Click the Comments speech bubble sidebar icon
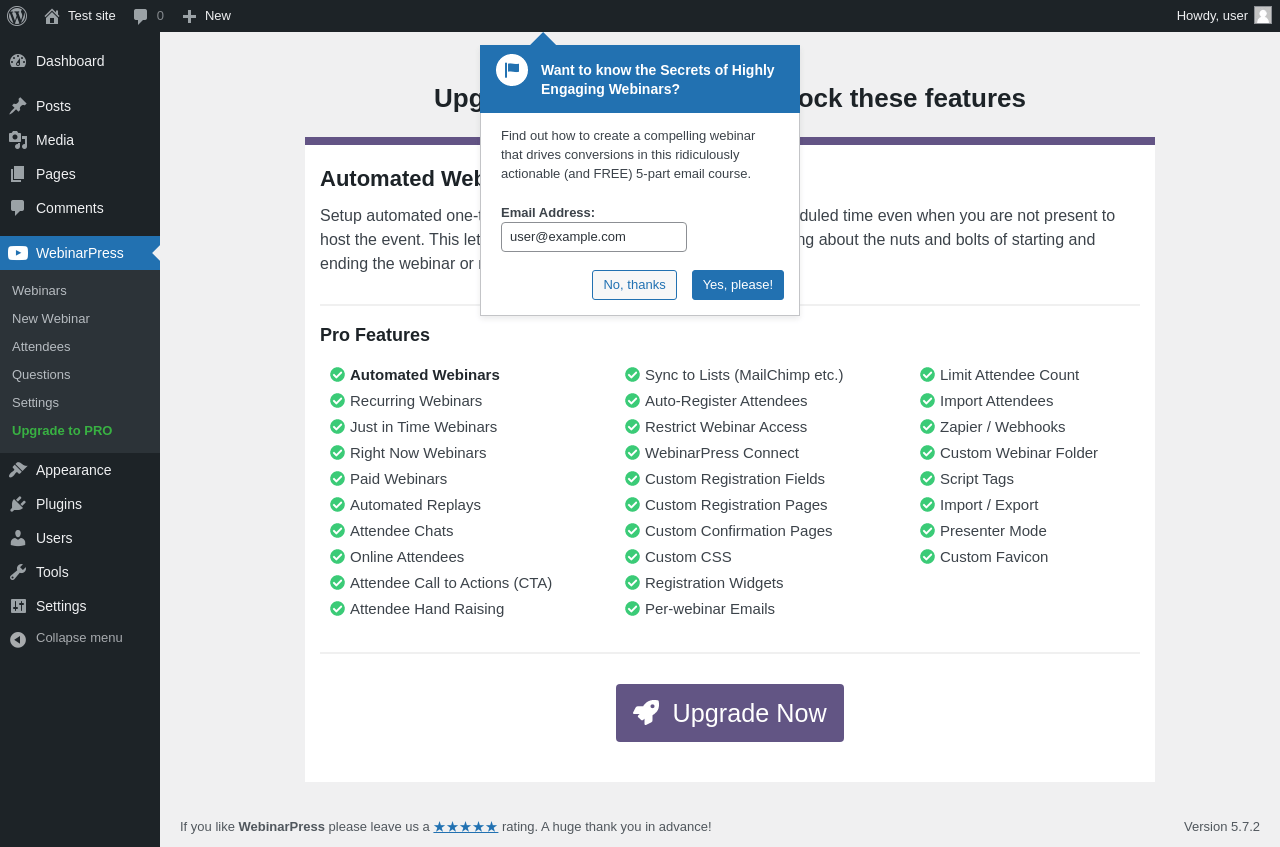 click(18, 208)
